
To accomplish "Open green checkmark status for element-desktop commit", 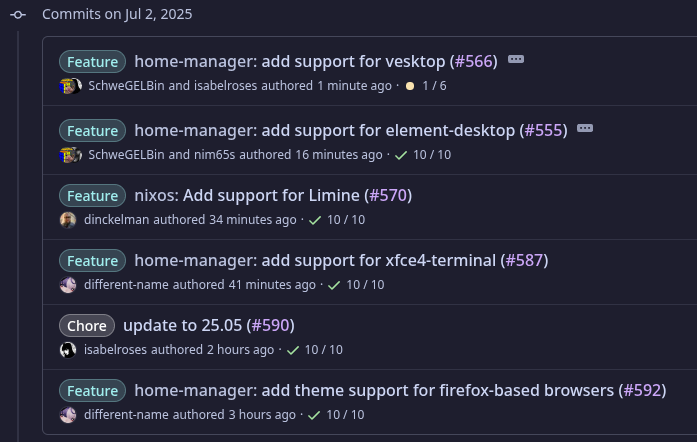I will (401, 155).
